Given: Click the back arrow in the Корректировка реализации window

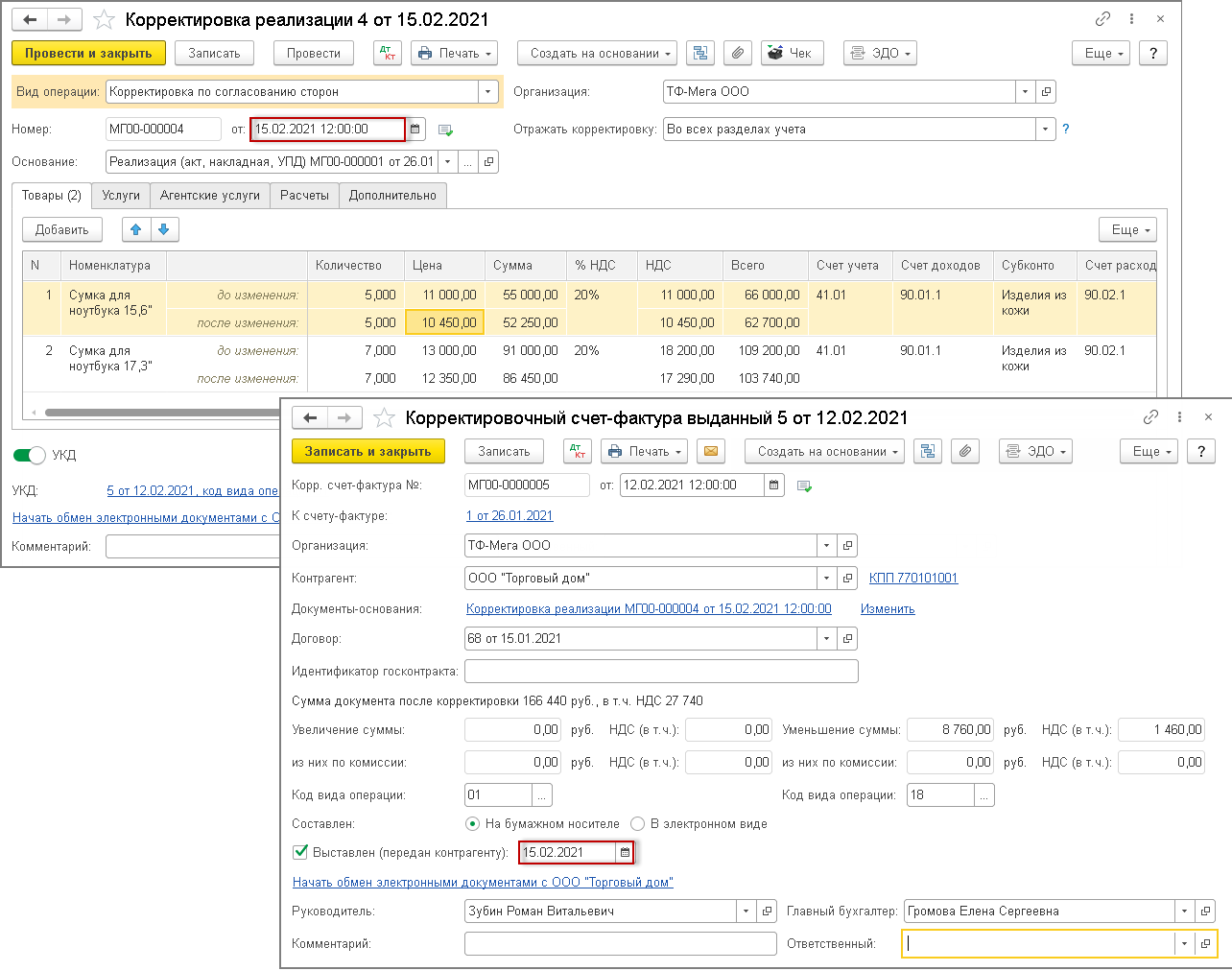Looking at the screenshot, I should (x=30, y=19).
